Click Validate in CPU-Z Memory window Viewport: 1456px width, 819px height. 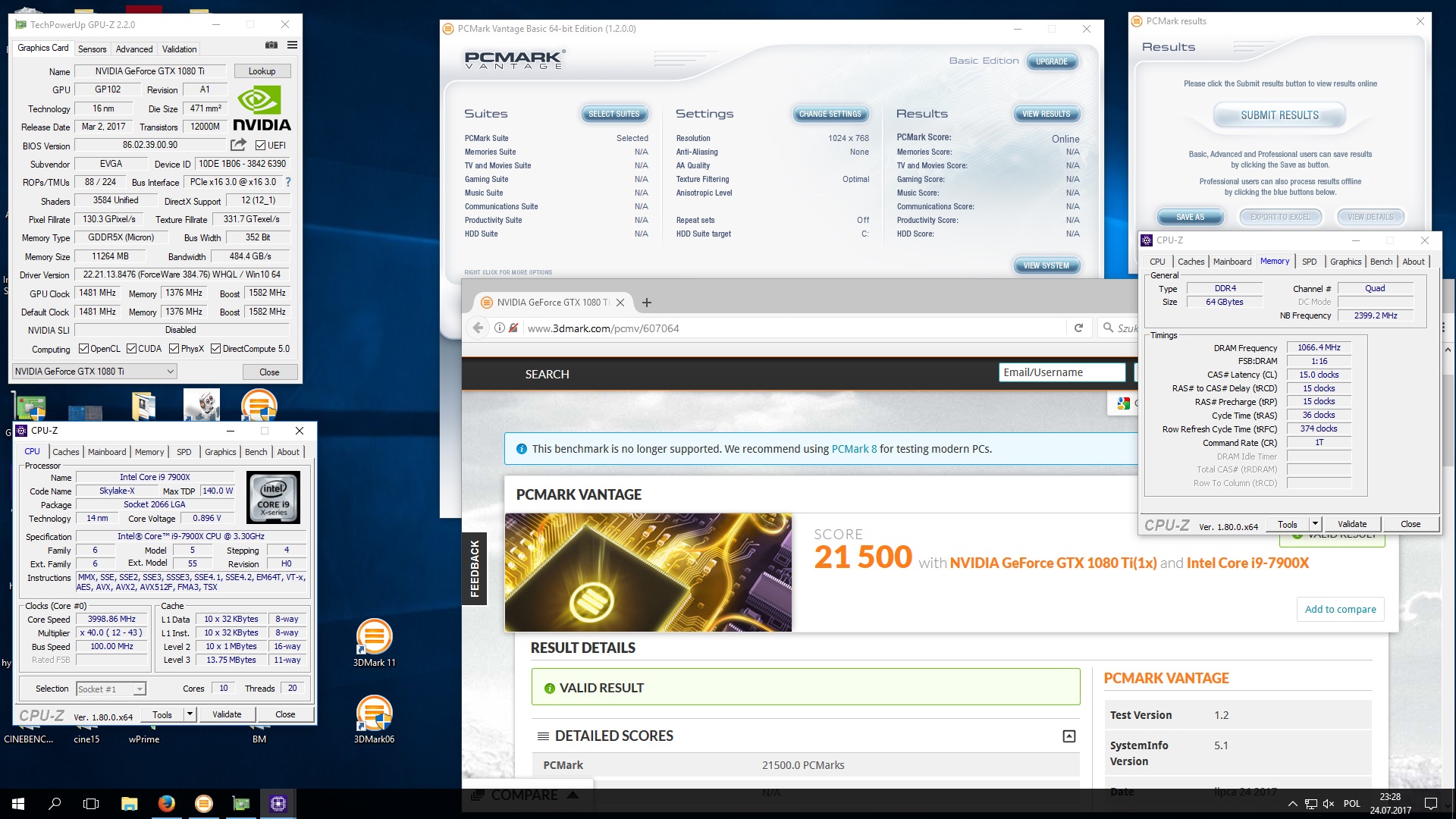coord(1352,524)
